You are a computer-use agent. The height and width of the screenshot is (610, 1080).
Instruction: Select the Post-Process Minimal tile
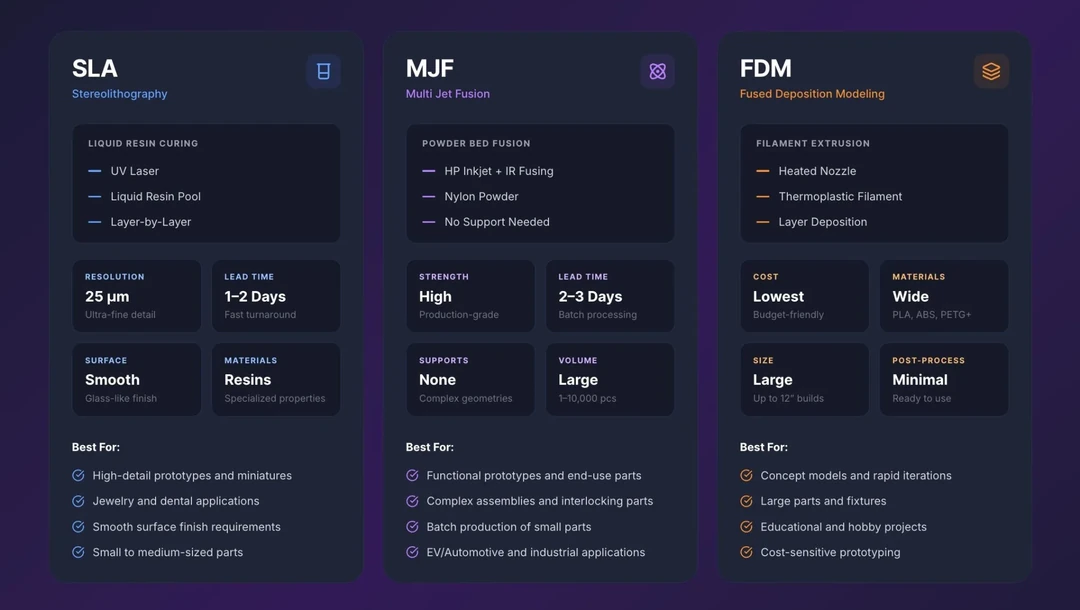pyautogui.click(x=944, y=379)
